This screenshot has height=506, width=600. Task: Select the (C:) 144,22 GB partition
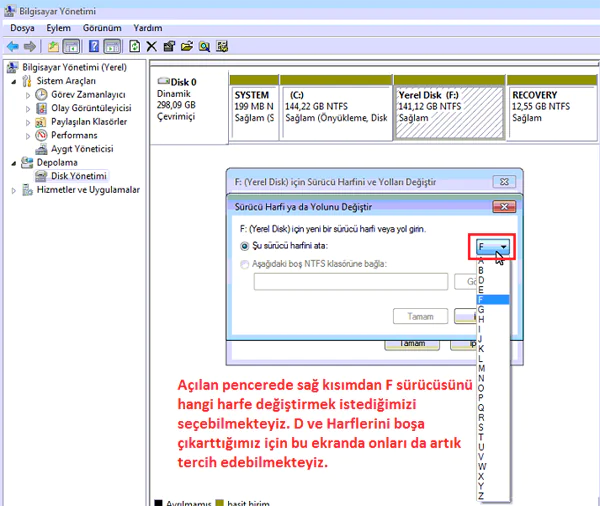tap(336, 108)
